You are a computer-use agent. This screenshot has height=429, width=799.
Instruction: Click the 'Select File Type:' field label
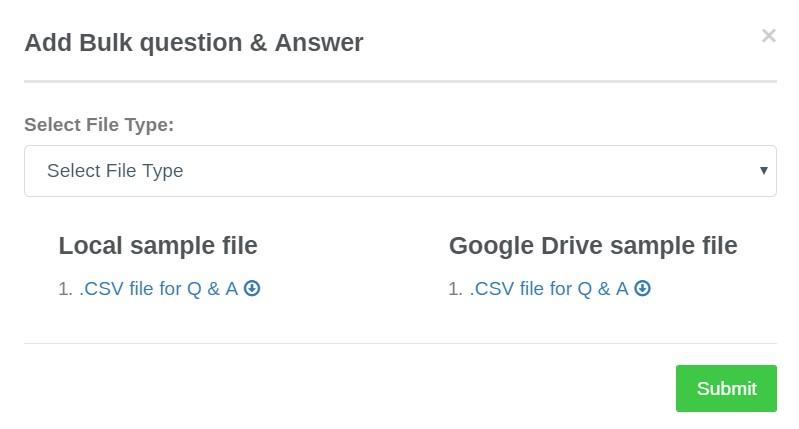tap(99, 124)
